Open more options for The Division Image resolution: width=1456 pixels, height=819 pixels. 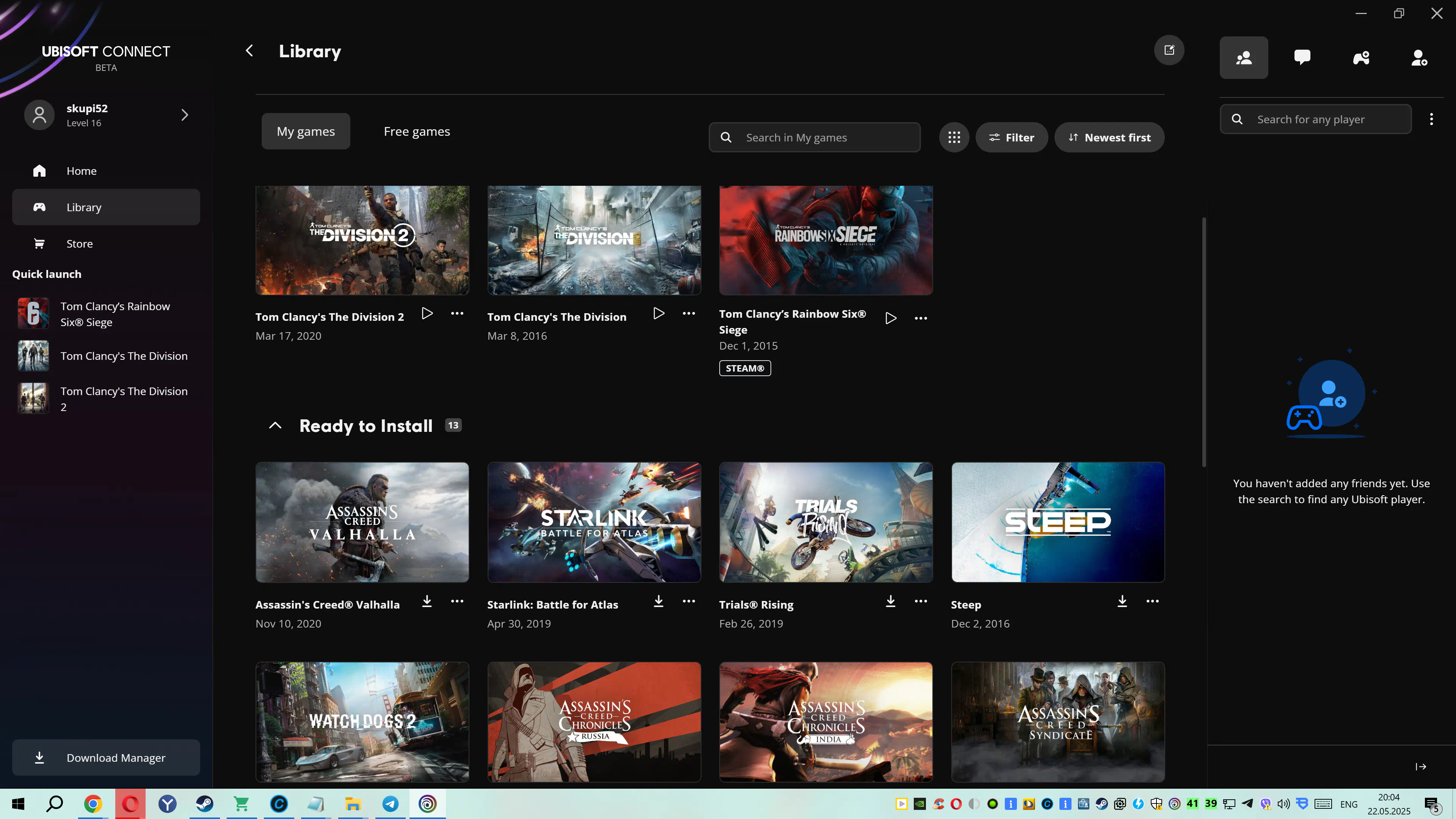tap(689, 313)
